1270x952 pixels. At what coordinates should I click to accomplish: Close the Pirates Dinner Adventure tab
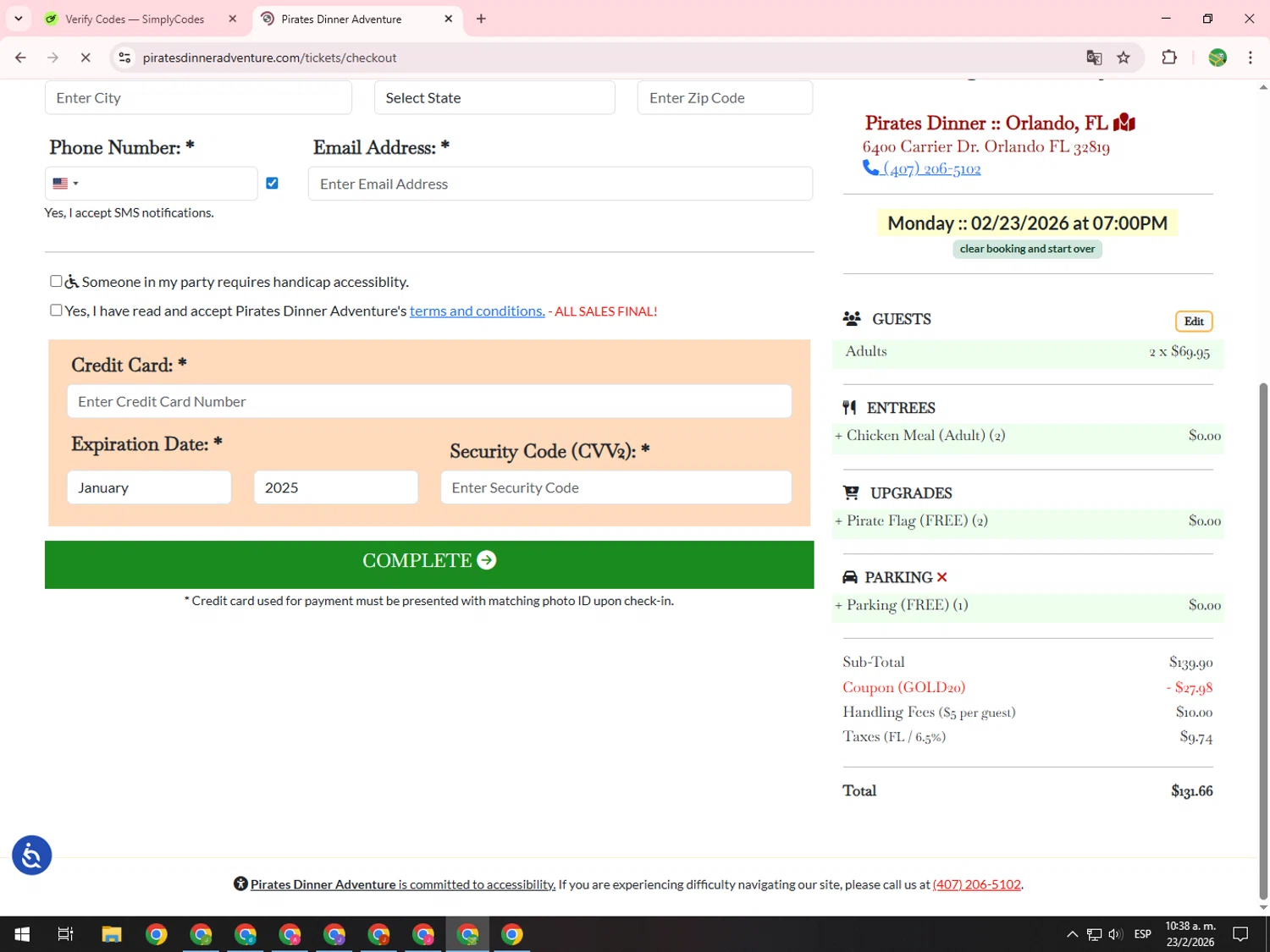449,19
